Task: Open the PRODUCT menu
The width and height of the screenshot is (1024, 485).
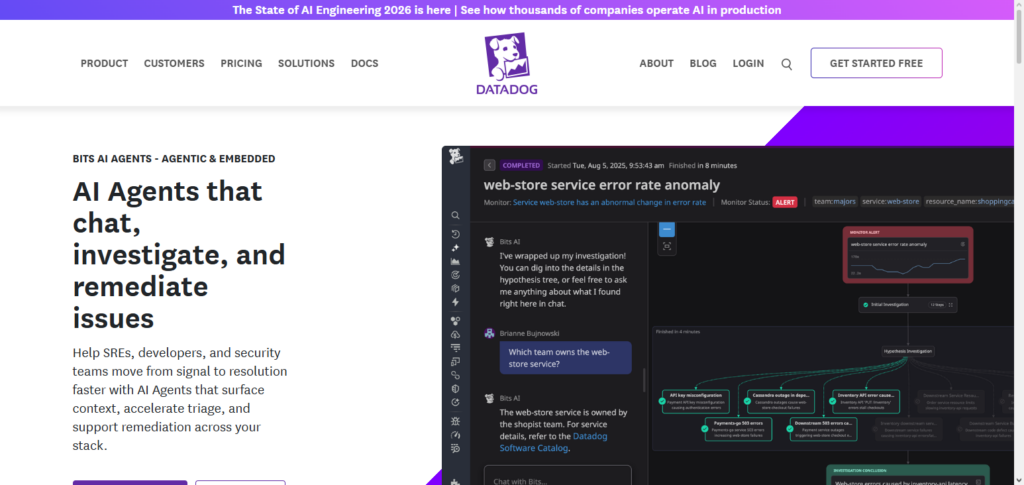Action: click(x=104, y=63)
